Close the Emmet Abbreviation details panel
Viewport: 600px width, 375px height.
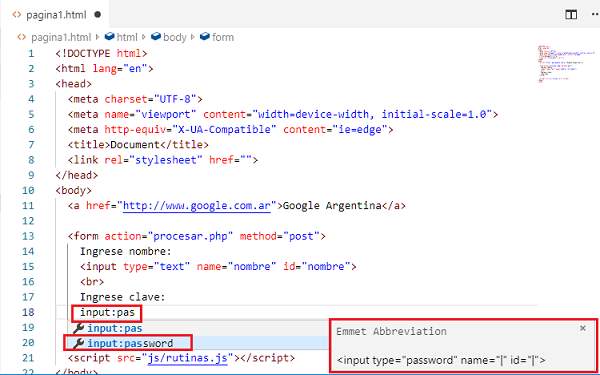583,328
